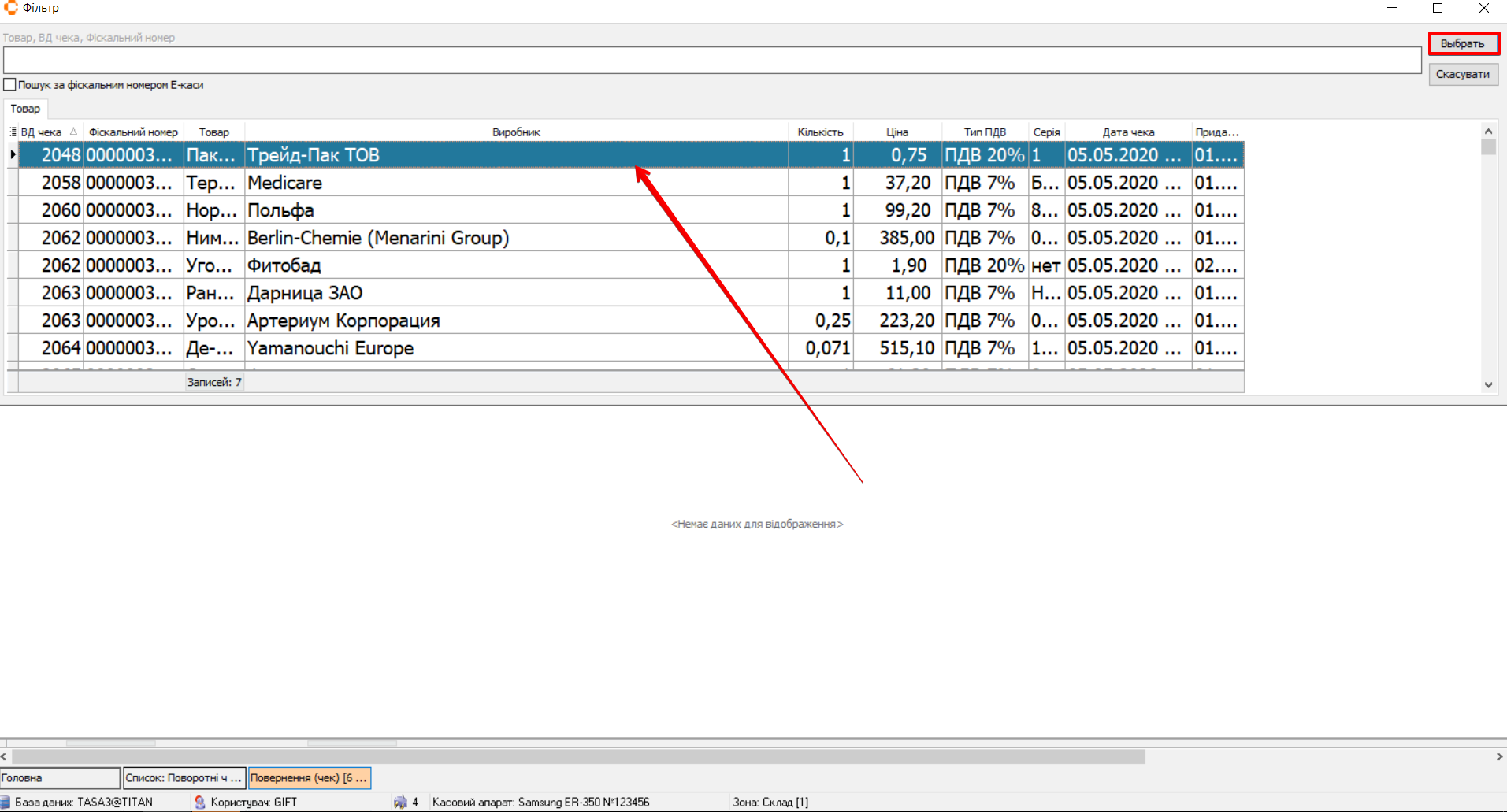This screenshot has height=812, width=1507.
Task: Click the current row indicator arrow
Action: click(x=13, y=154)
